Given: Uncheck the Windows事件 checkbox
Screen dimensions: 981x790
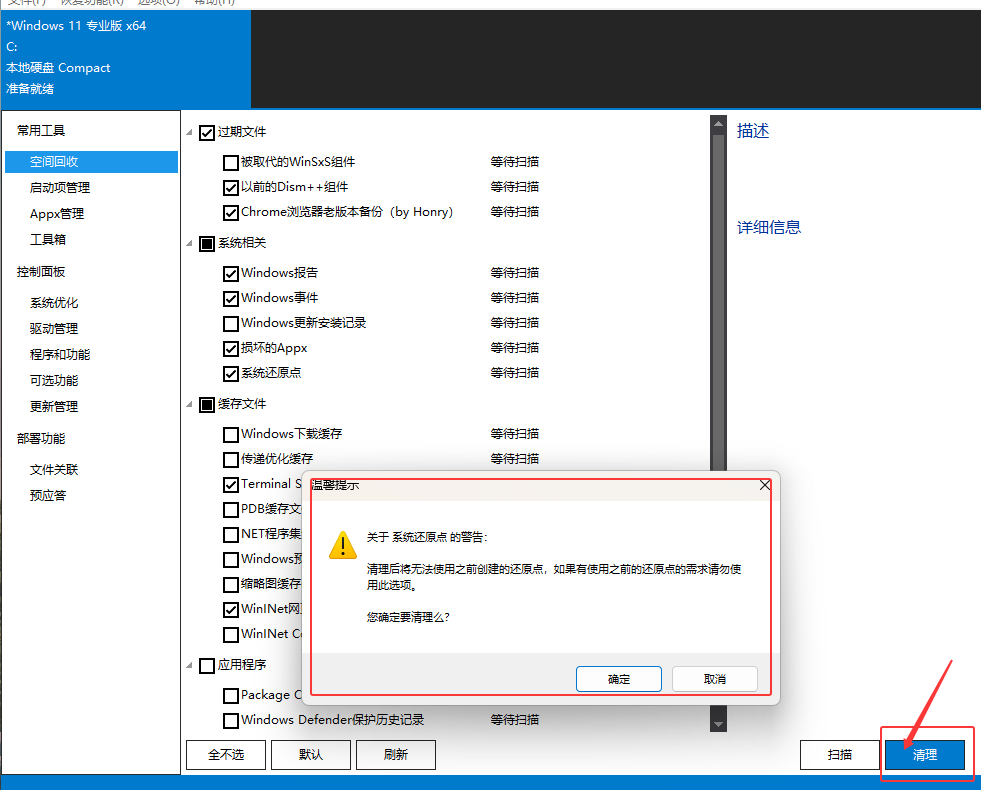Looking at the screenshot, I should pyautogui.click(x=231, y=298).
